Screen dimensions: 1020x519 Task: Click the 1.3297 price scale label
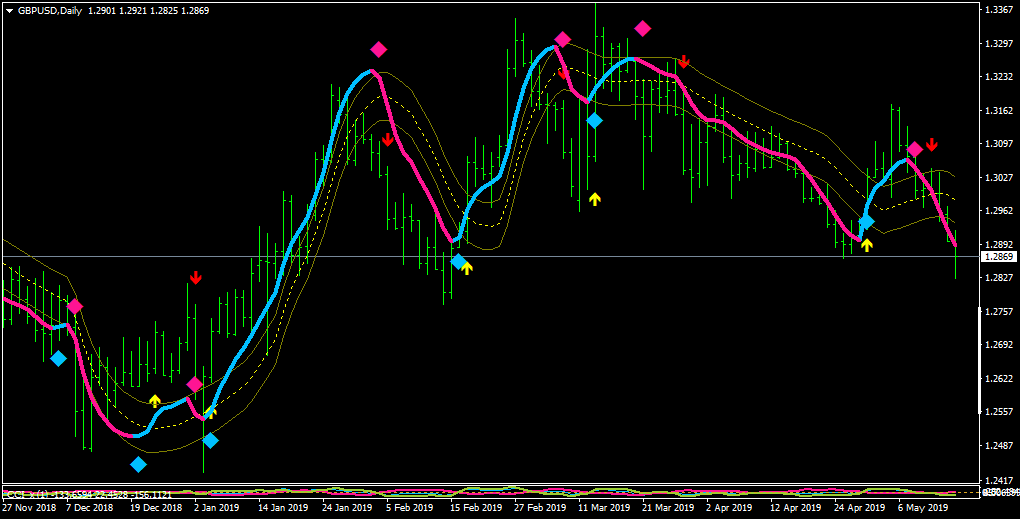[997, 44]
